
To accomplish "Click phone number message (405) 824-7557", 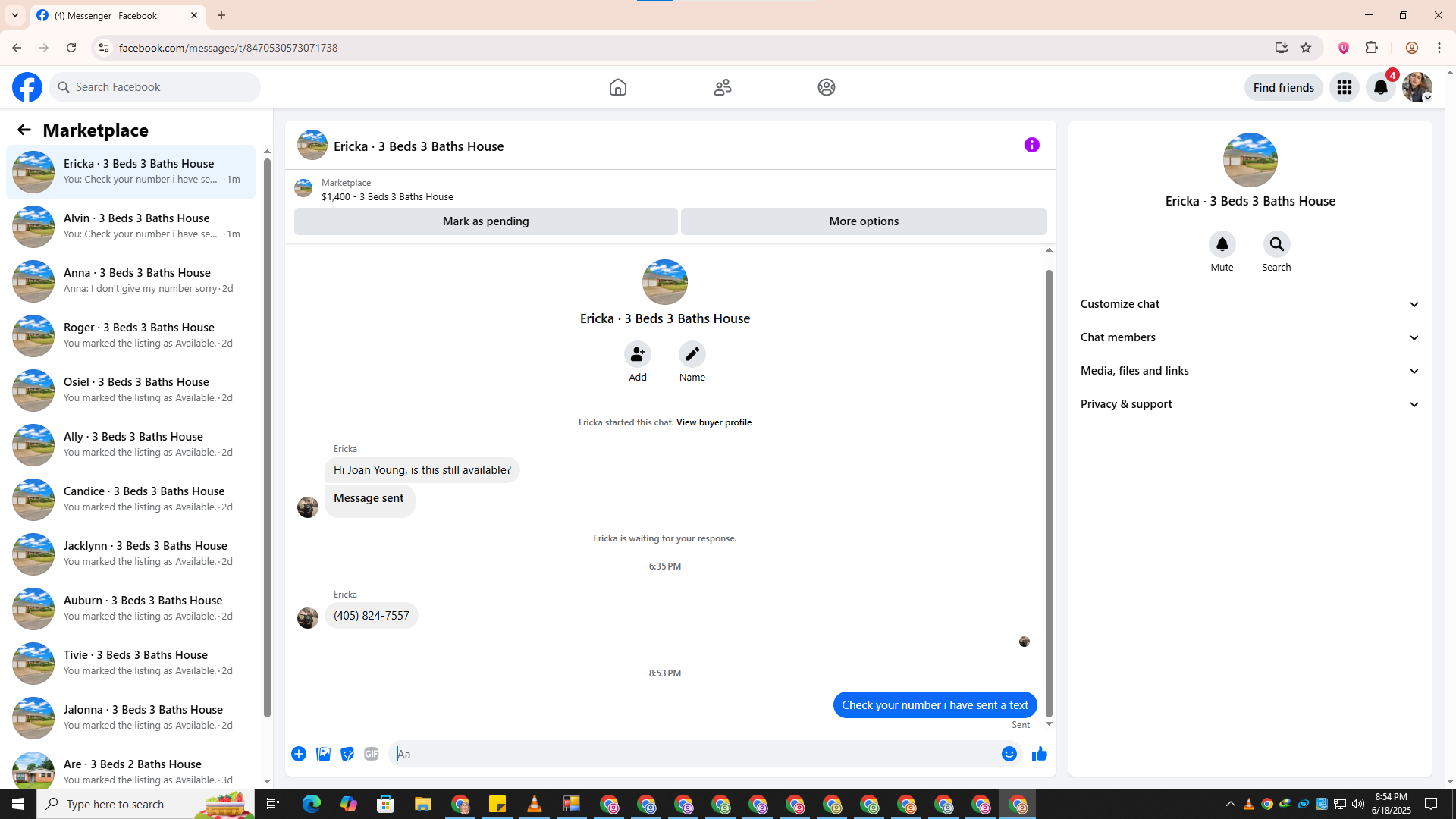I will coord(372,616).
